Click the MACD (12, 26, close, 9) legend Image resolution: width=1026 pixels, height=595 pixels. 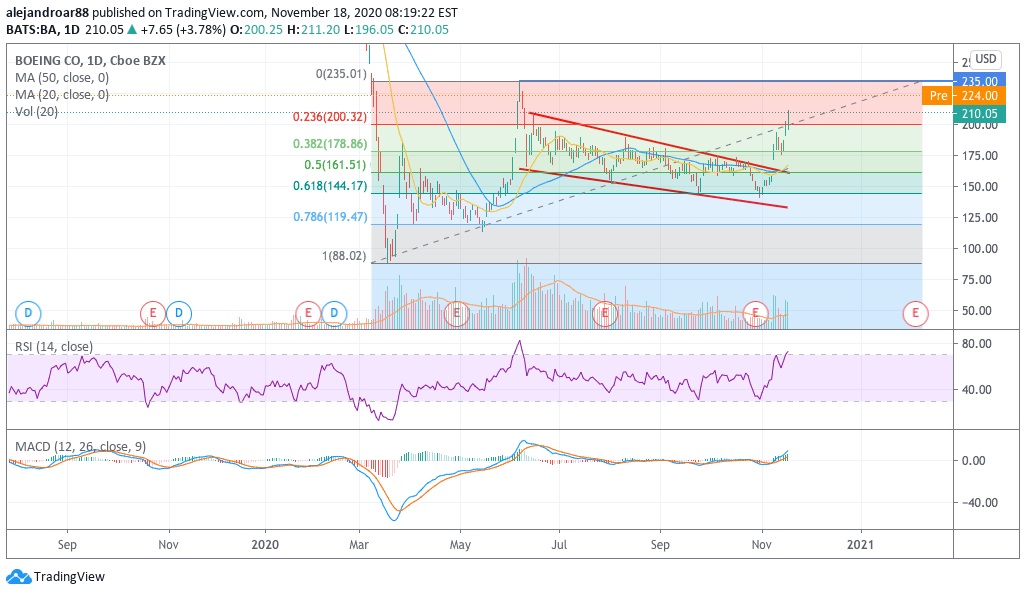click(x=80, y=446)
